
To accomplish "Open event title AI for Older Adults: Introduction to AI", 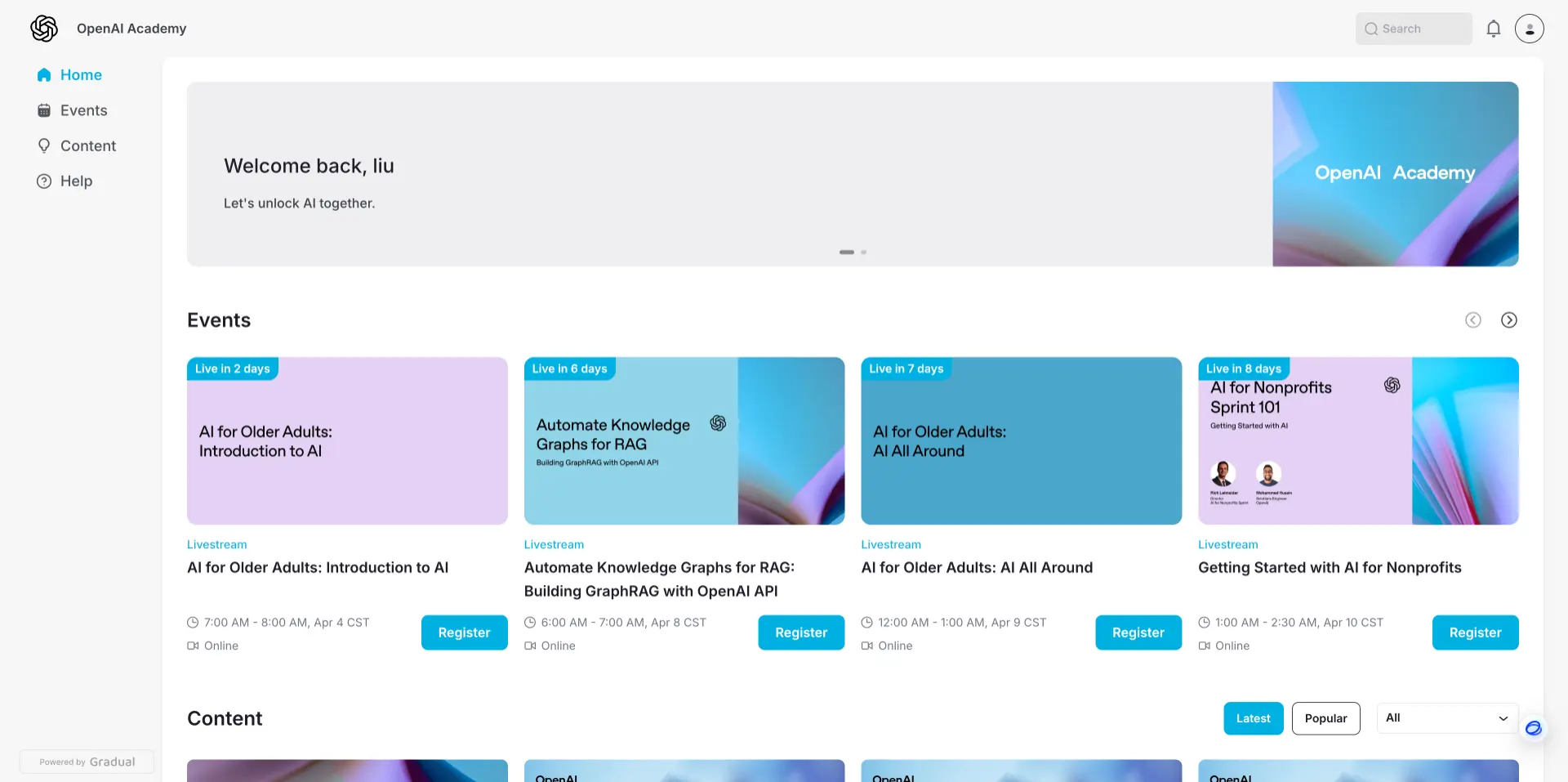I will pos(318,568).
